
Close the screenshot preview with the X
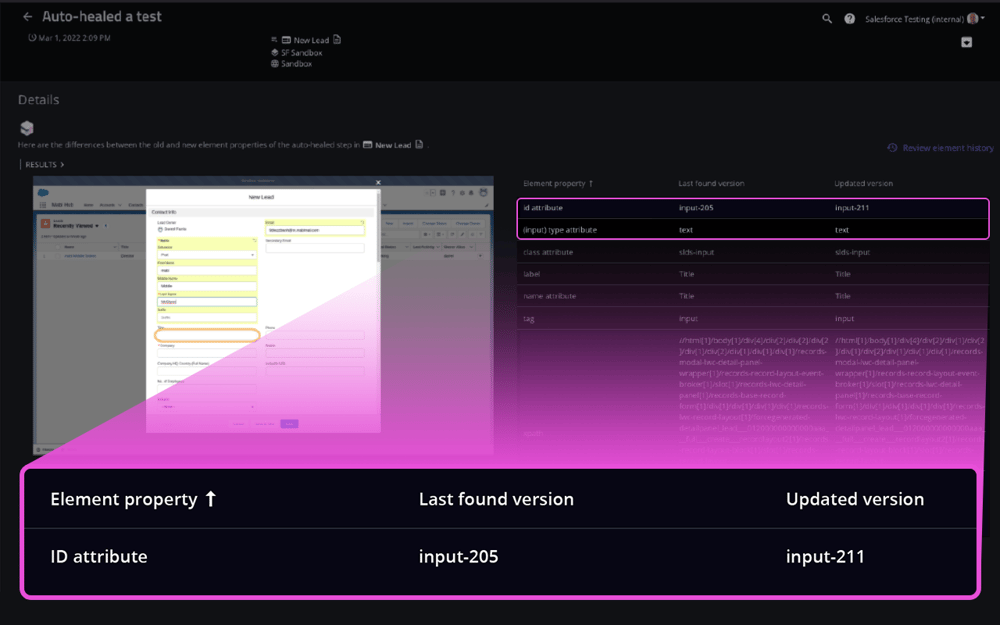(378, 183)
